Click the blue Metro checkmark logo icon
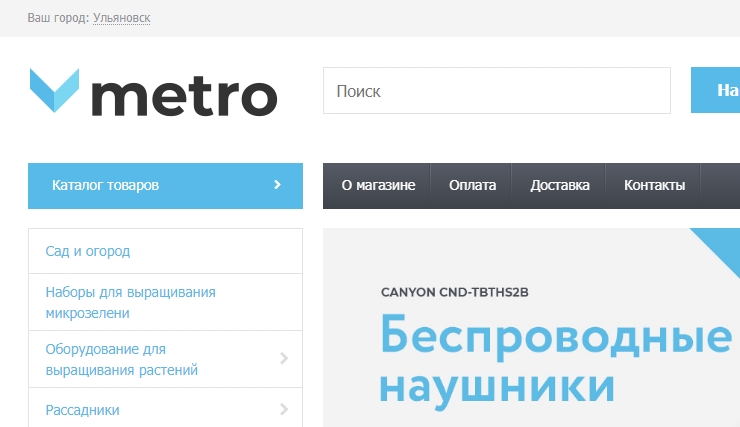 tap(53, 91)
